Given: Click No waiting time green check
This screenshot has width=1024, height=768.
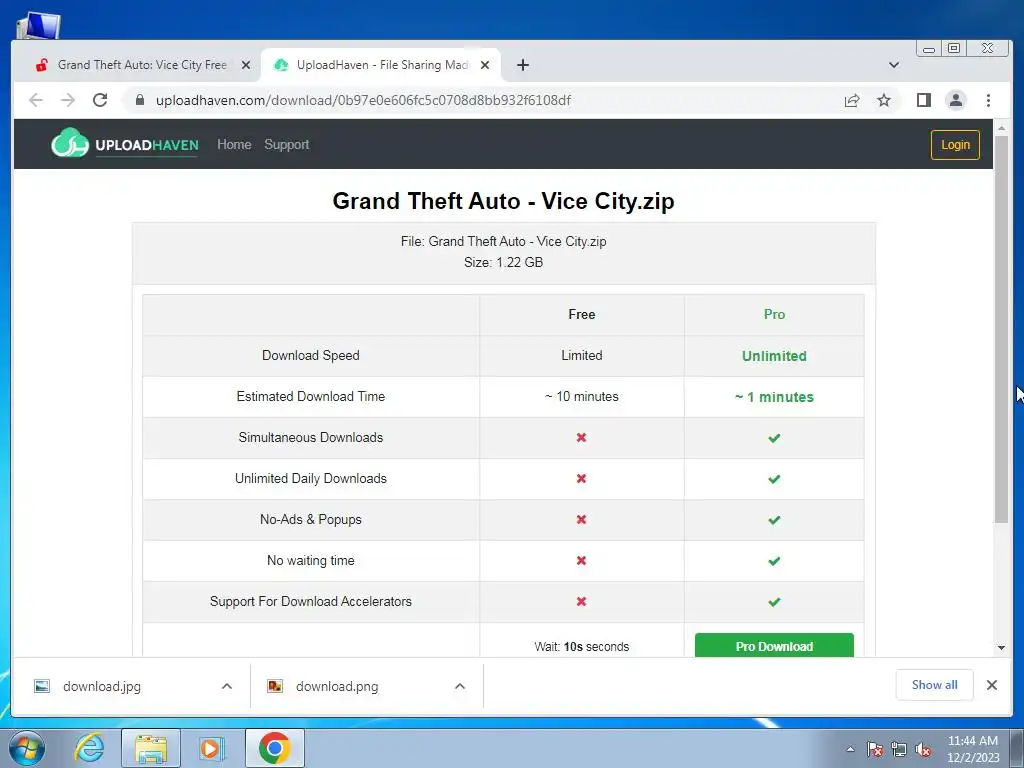Looking at the screenshot, I should click(x=774, y=561).
